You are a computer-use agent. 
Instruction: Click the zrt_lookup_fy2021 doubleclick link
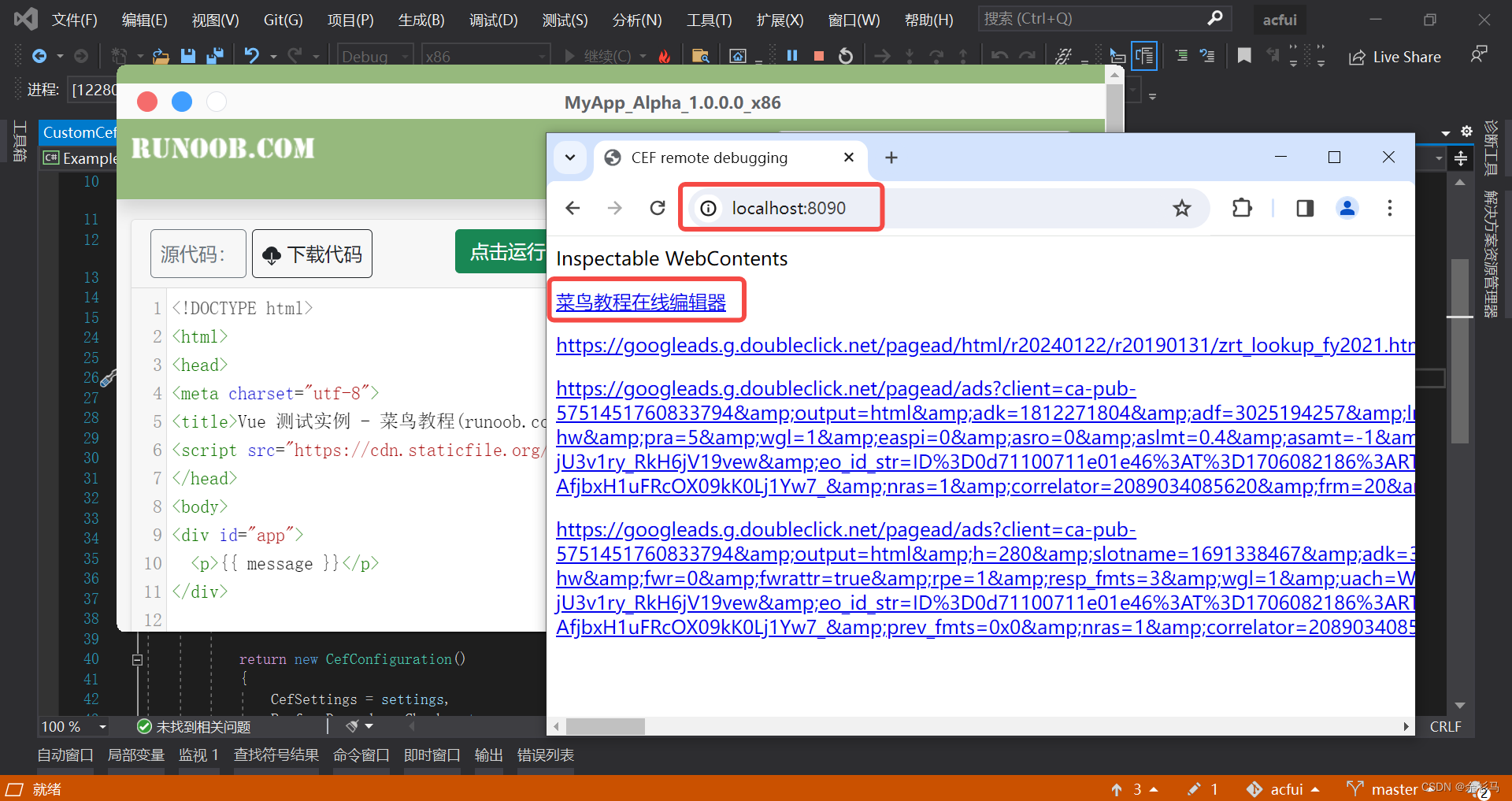pyautogui.click(x=985, y=345)
